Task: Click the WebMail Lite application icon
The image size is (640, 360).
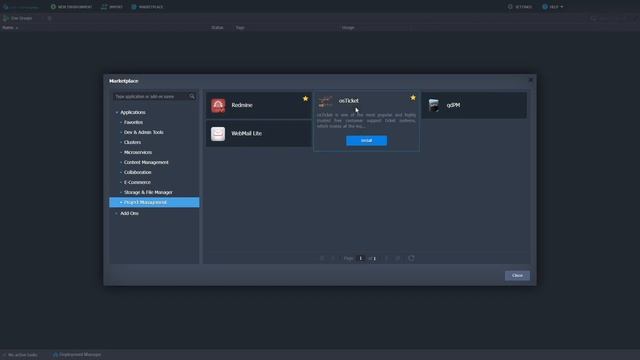Action: coord(218,133)
